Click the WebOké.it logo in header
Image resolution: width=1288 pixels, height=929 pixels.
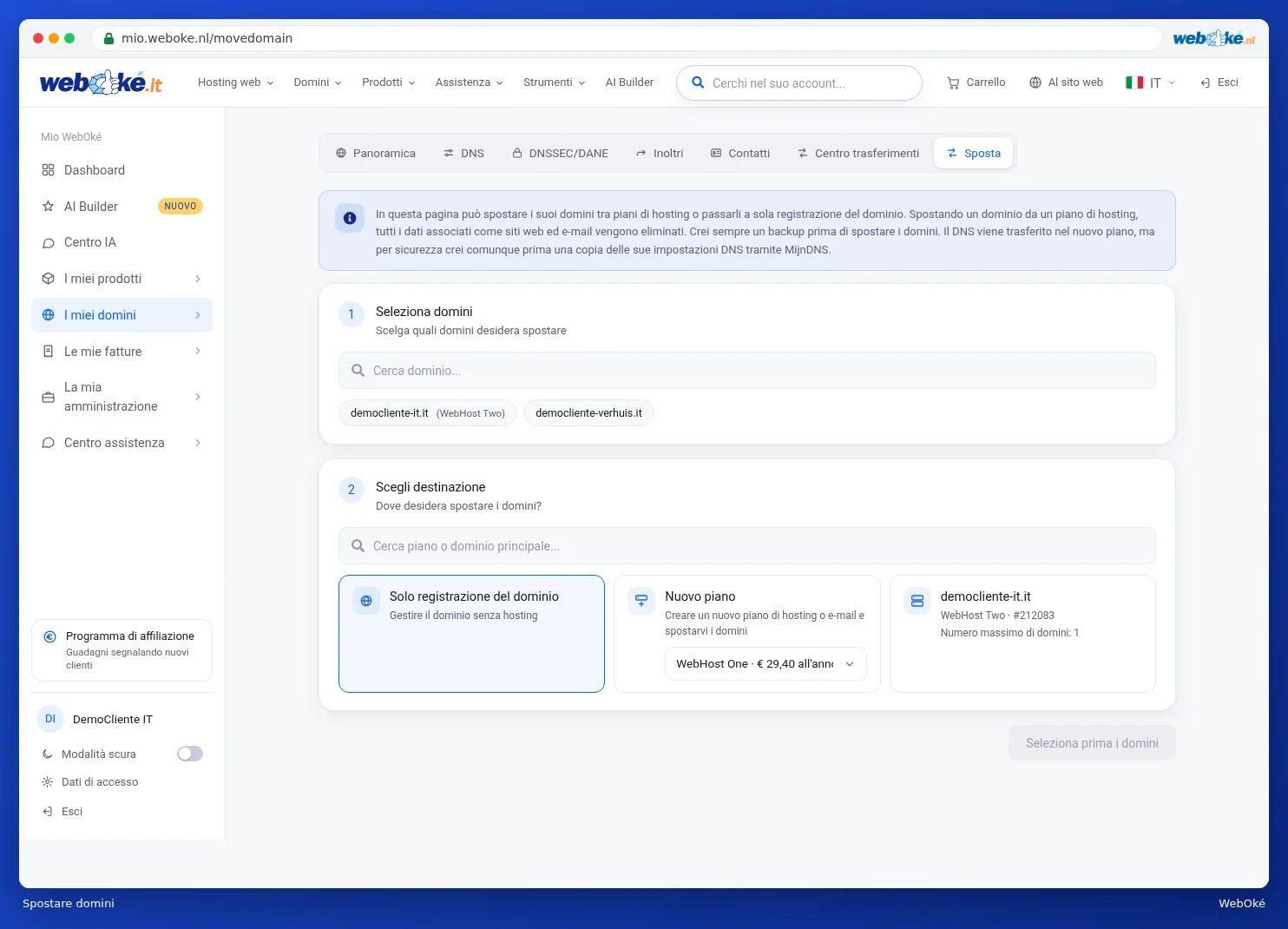[x=101, y=82]
